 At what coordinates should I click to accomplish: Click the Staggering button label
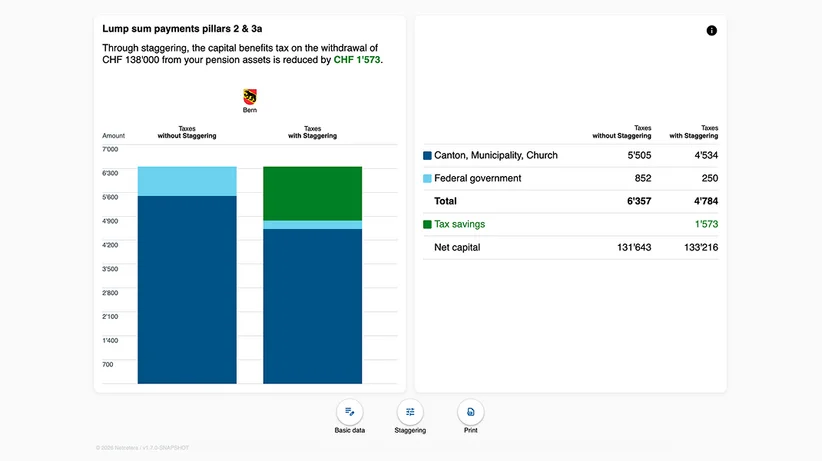410,430
